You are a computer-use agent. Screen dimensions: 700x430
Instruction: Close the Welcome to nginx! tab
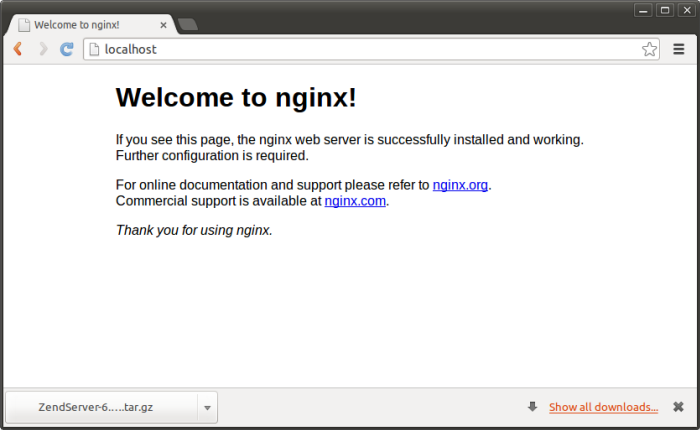163,25
